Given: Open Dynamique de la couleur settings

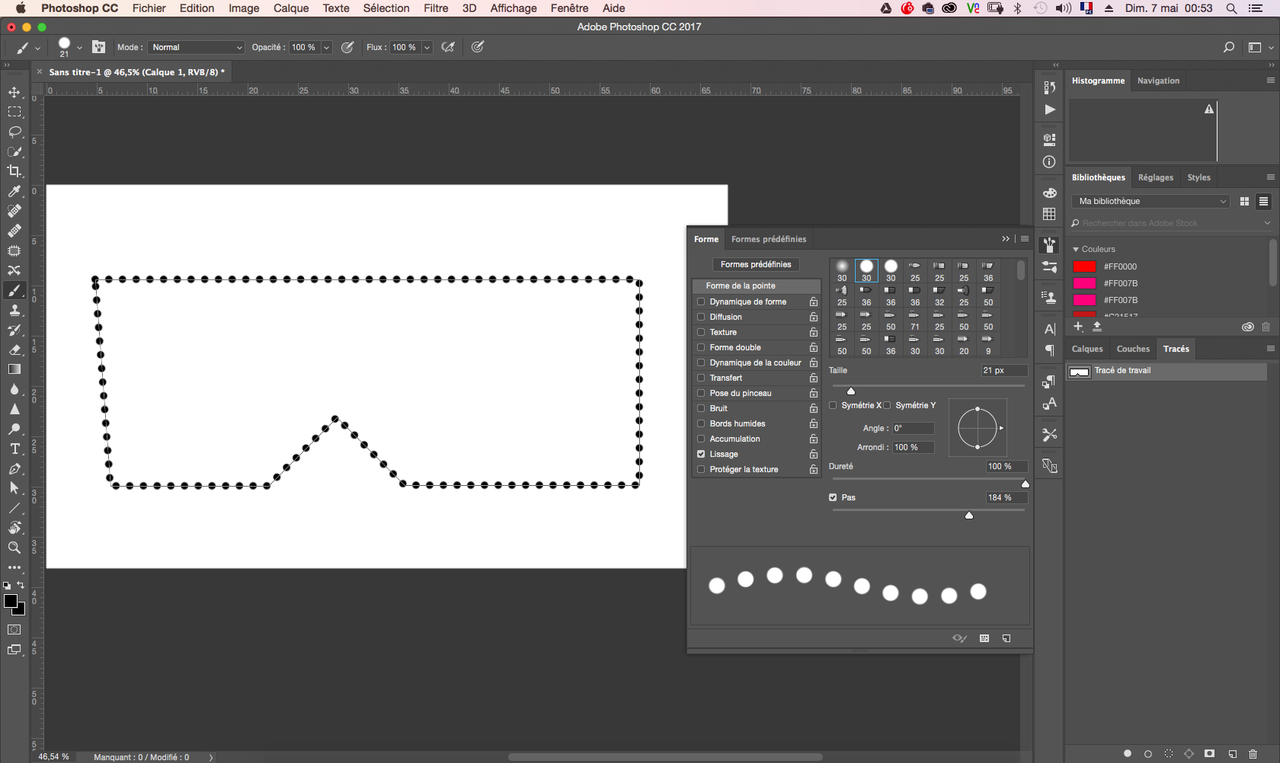Looking at the screenshot, I should click(x=755, y=363).
